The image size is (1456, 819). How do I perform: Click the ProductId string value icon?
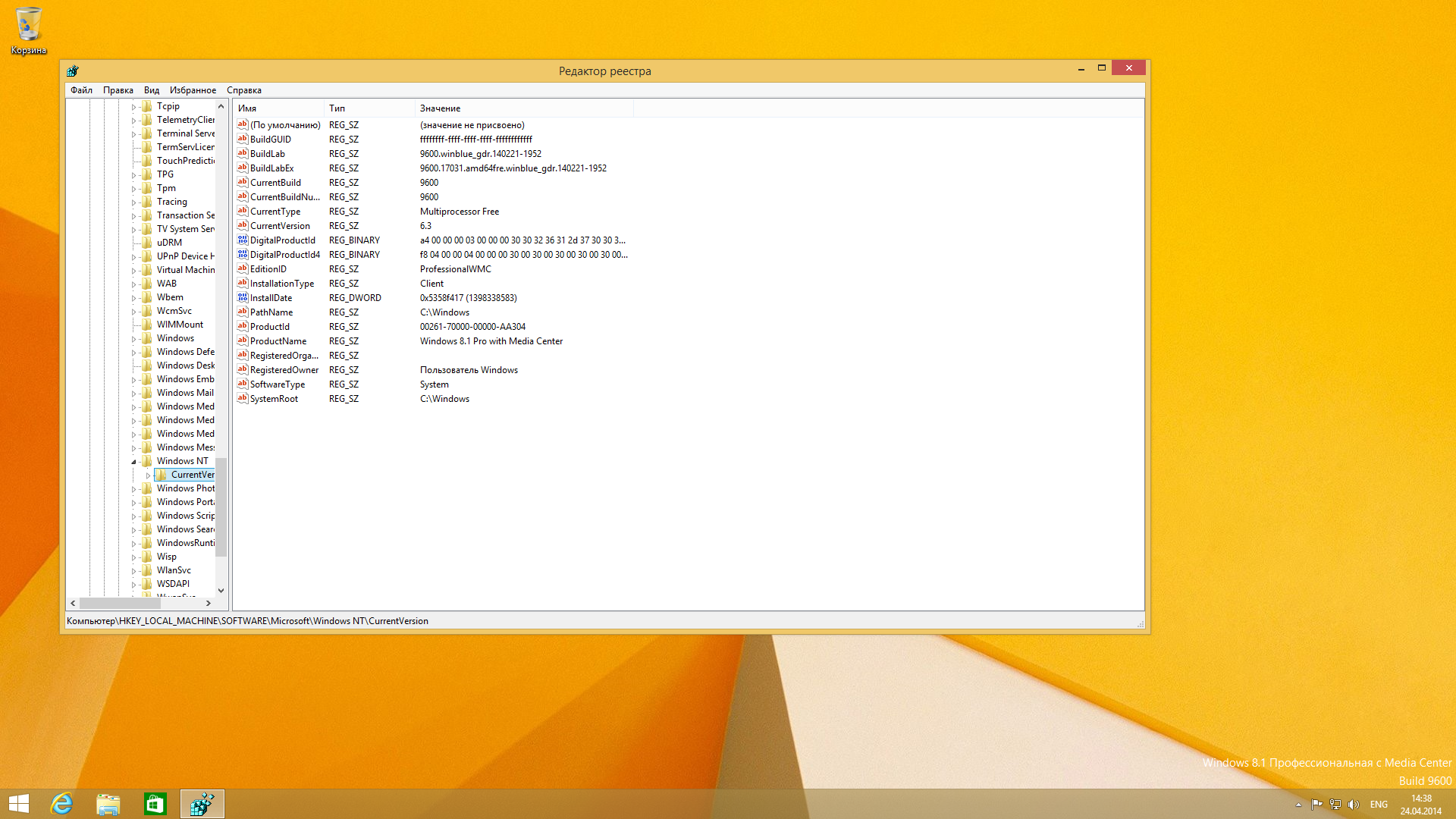coord(243,326)
